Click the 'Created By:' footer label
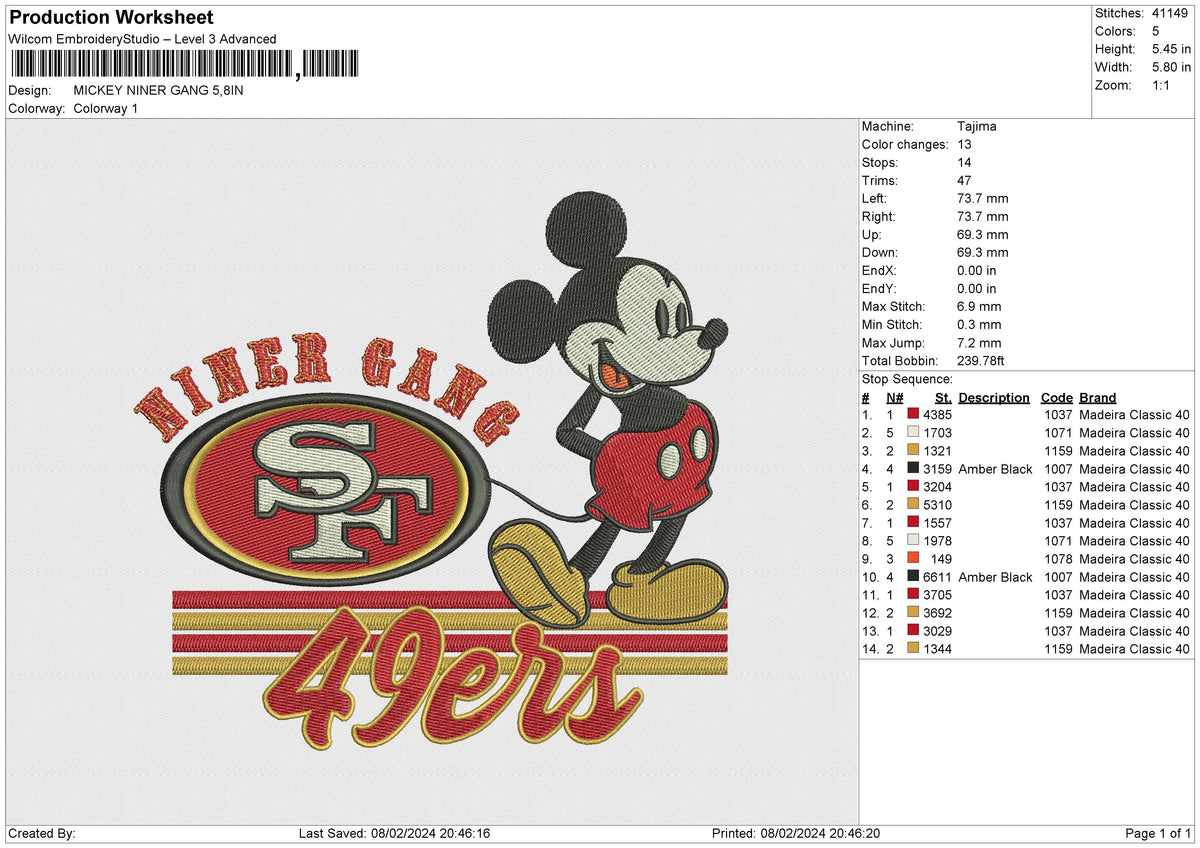This screenshot has width=1200, height=848. click(41, 833)
